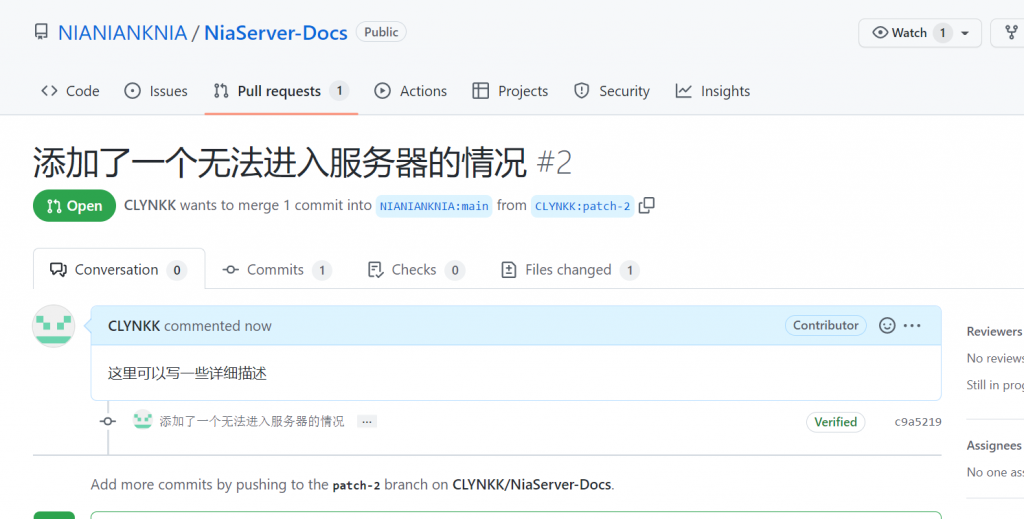Click the Assignees sidebar heading
1024x519 pixels.
[x=994, y=445]
